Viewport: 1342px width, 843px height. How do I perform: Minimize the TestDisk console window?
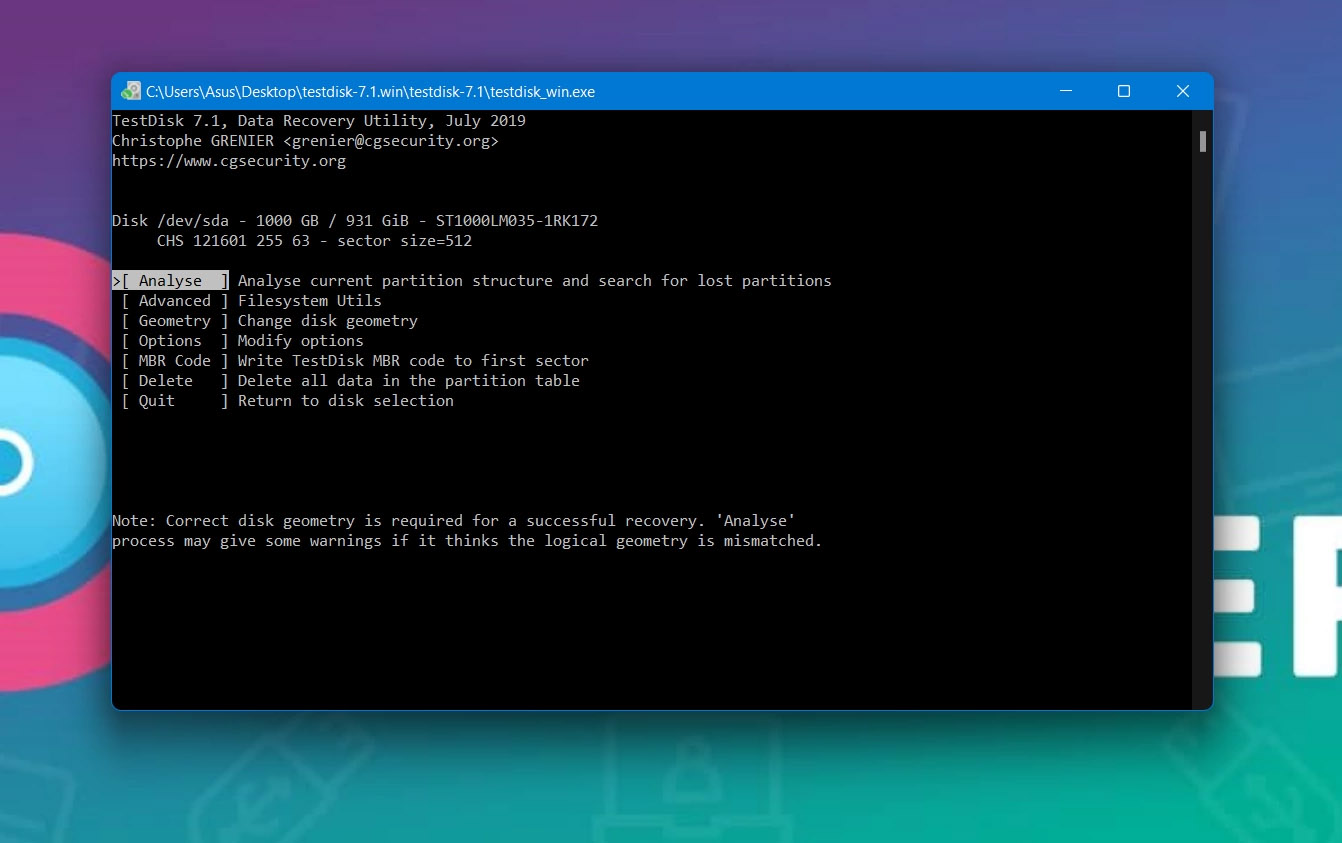(x=1065, y=91)
